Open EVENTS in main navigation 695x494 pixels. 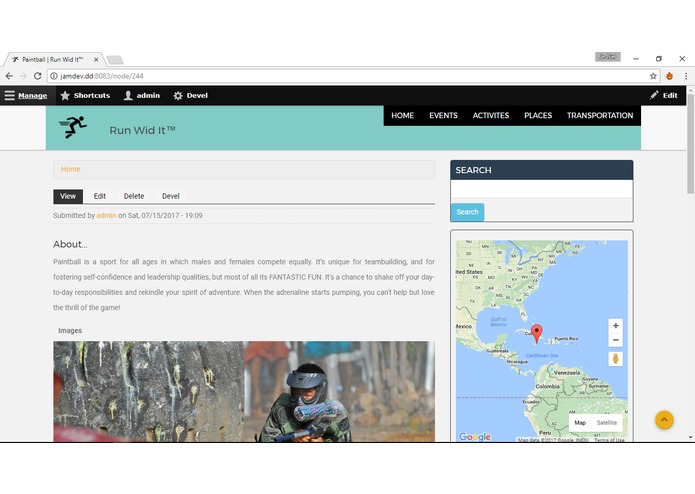pos(443,116)
